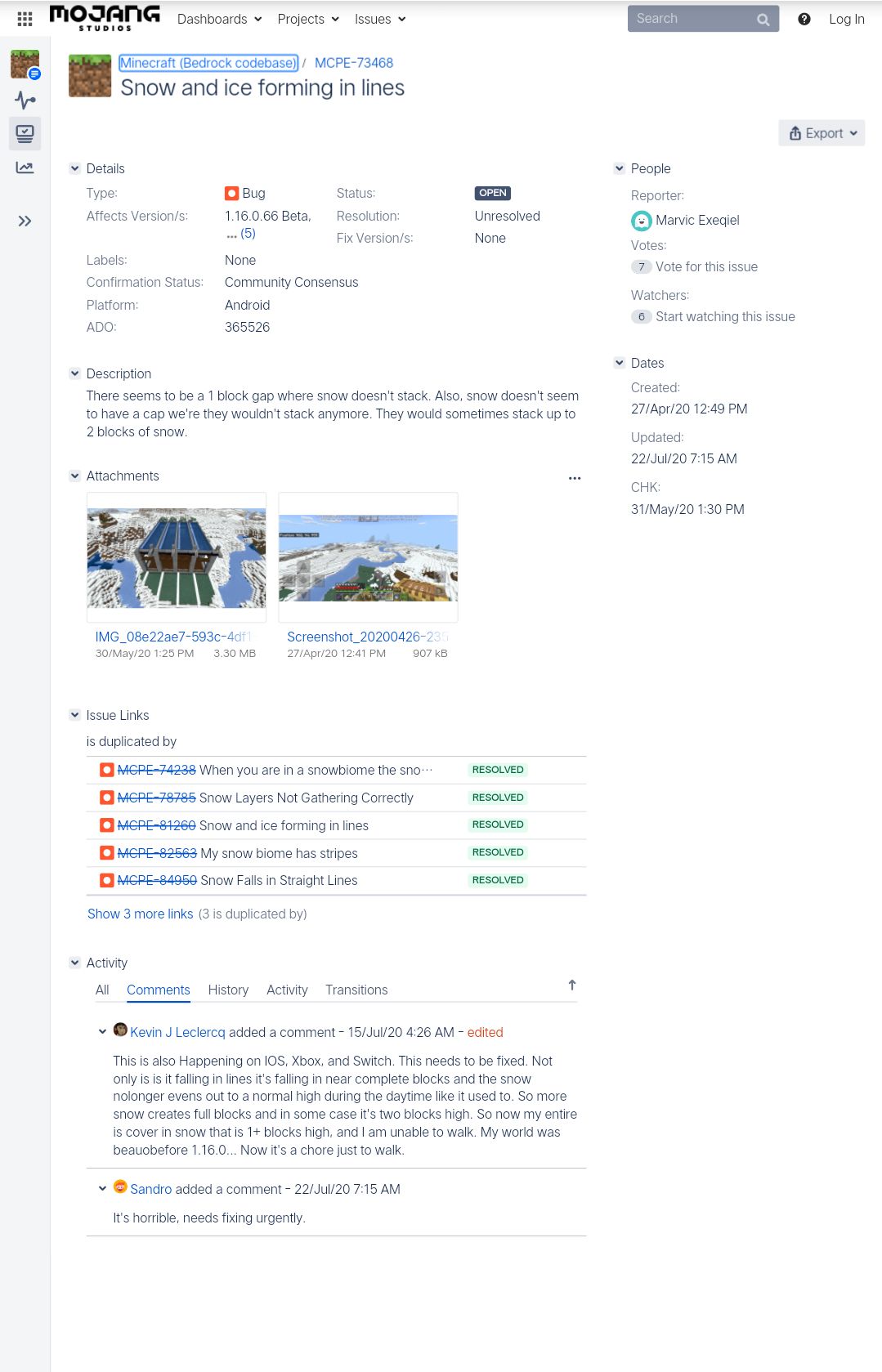Click bug icon next to MCPE-84950
The height and width of the screenshot is (1372, 882).
click(x=106, y=880)
